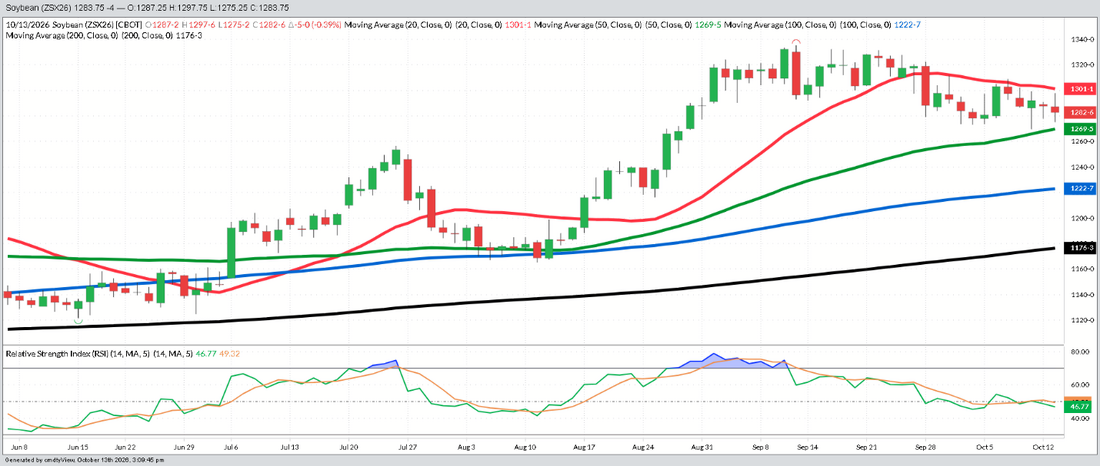The height and width of the screenshot is (466, 1100).
Task: Select the 'Jun 29' date label
Action: [x=183, y=446]
